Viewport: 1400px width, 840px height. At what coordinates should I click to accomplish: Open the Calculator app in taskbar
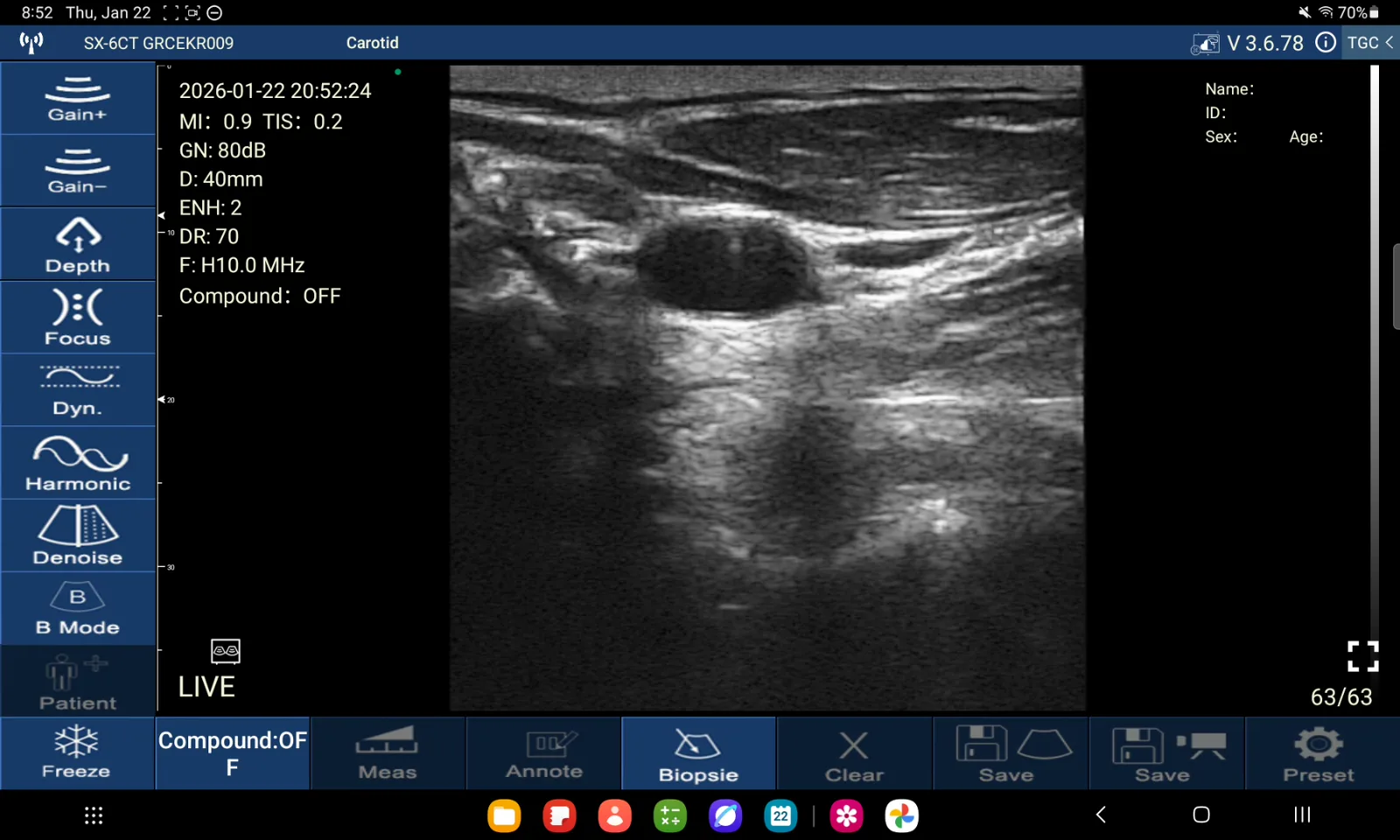tap(670, 815)
